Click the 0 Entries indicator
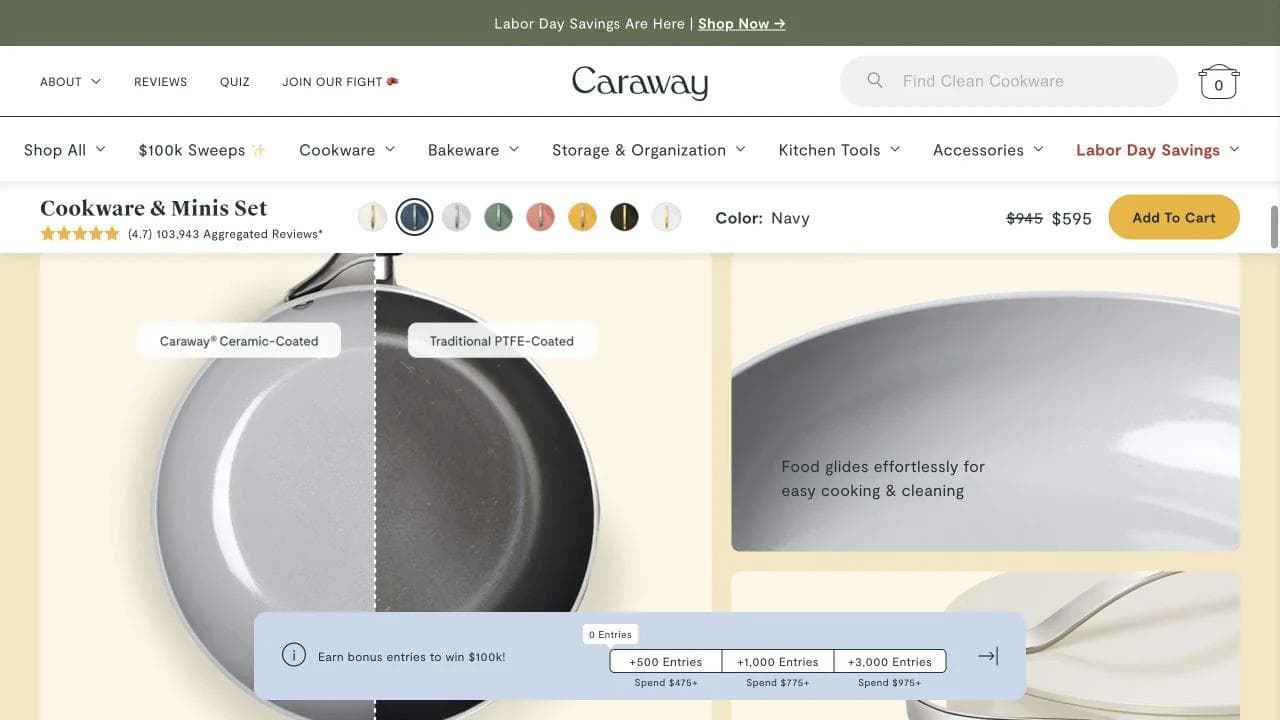The height and width of the screenshot is (720, 1280). click(x=610, y=634)
